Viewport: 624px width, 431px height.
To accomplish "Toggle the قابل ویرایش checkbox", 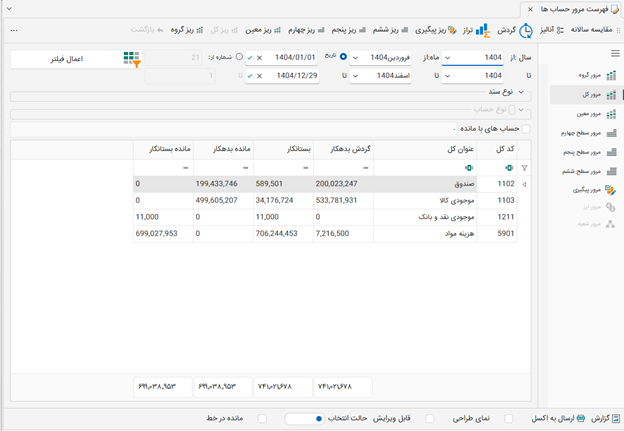I will pyautogui.click(x=429, y=419).
